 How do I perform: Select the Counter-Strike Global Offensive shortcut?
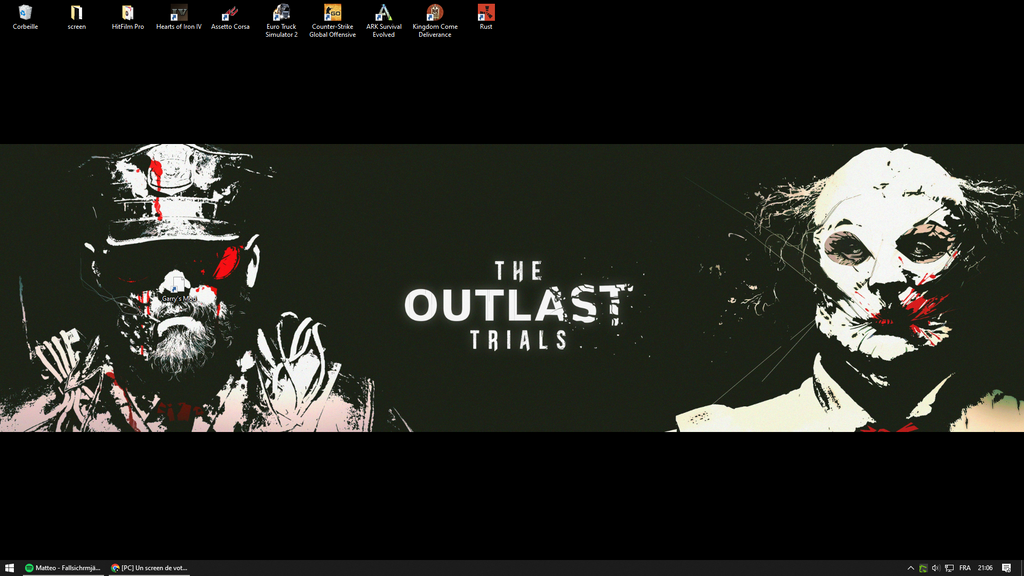click(332, 21)
